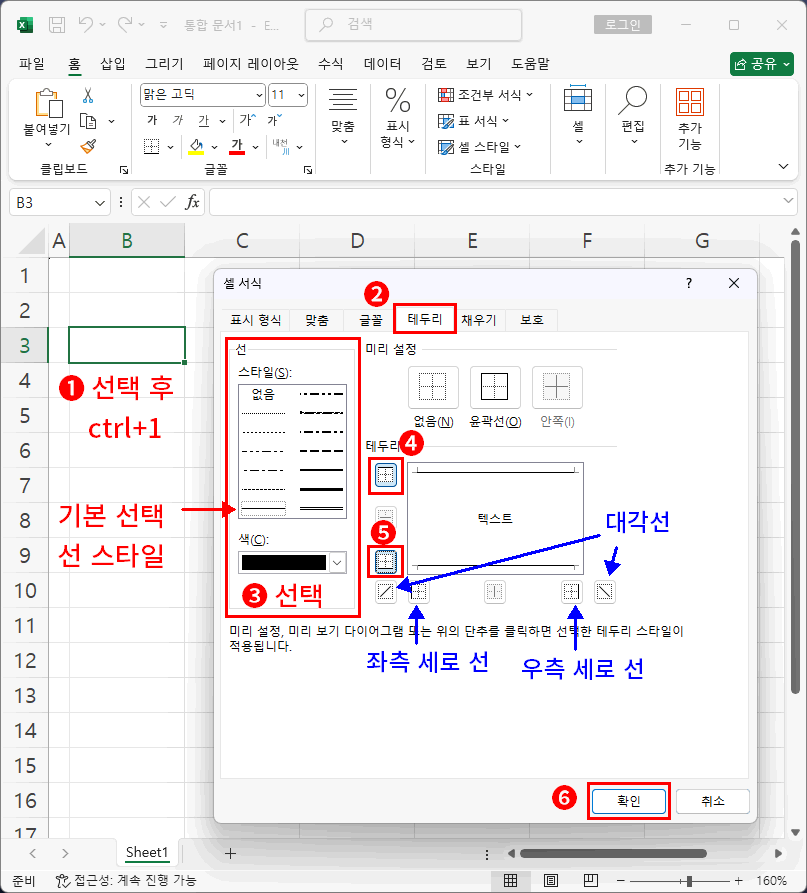Click the 추가 기능 add-ins icon
This screenshot has height=893, width=807.
[x=690, y=102]
